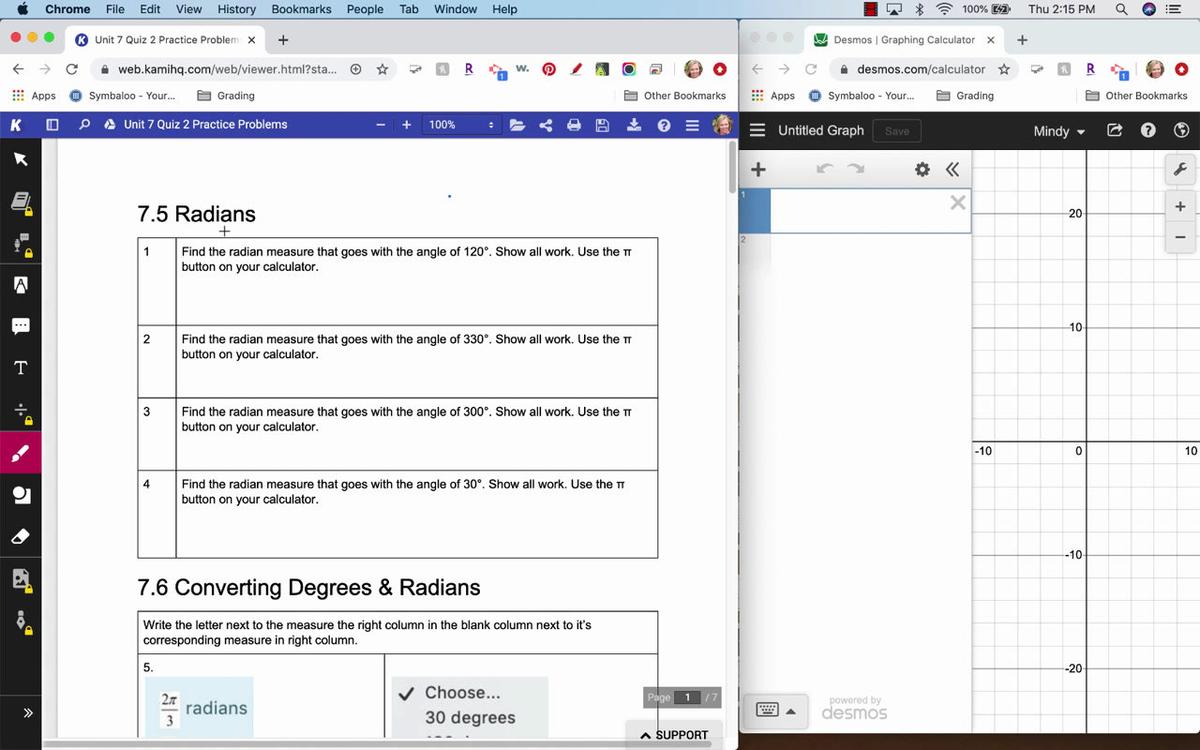Screen dimensions: 1200x750
Task: Select the Text box tool in Kami
Action: [x=20, y=368]
